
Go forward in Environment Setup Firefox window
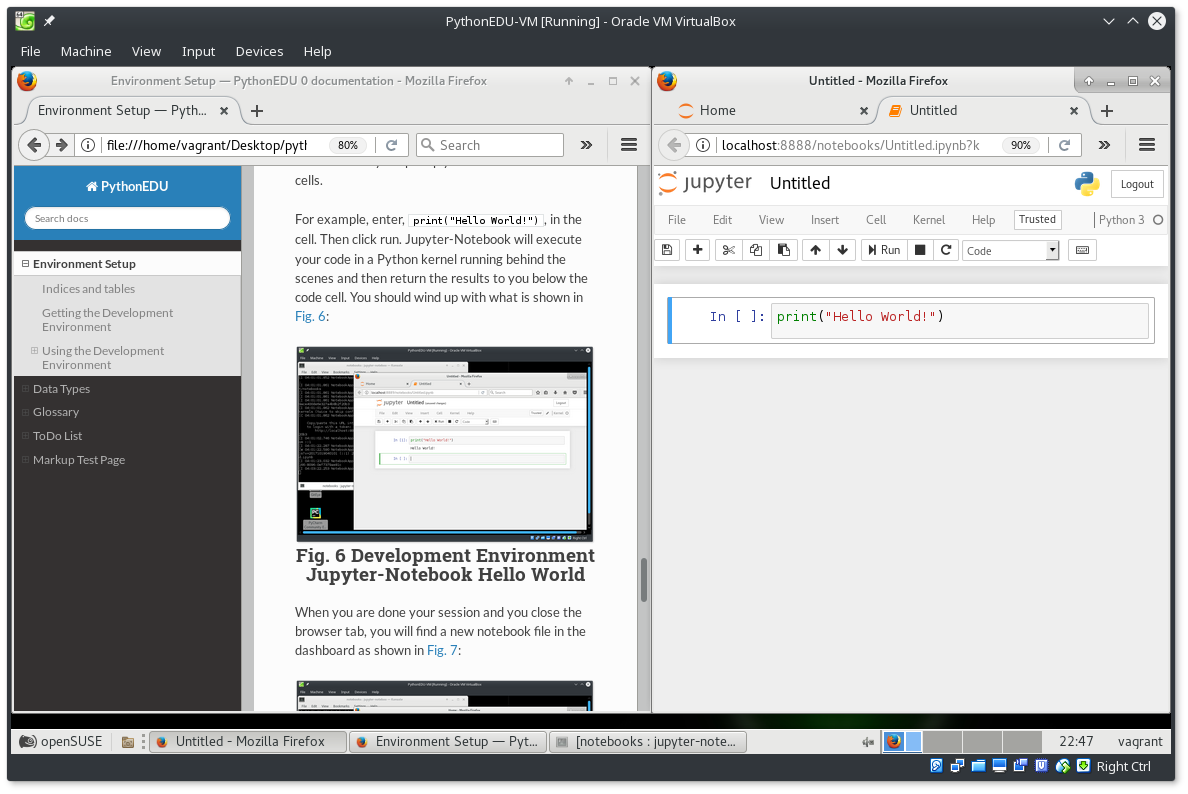(x=62, y=145)
